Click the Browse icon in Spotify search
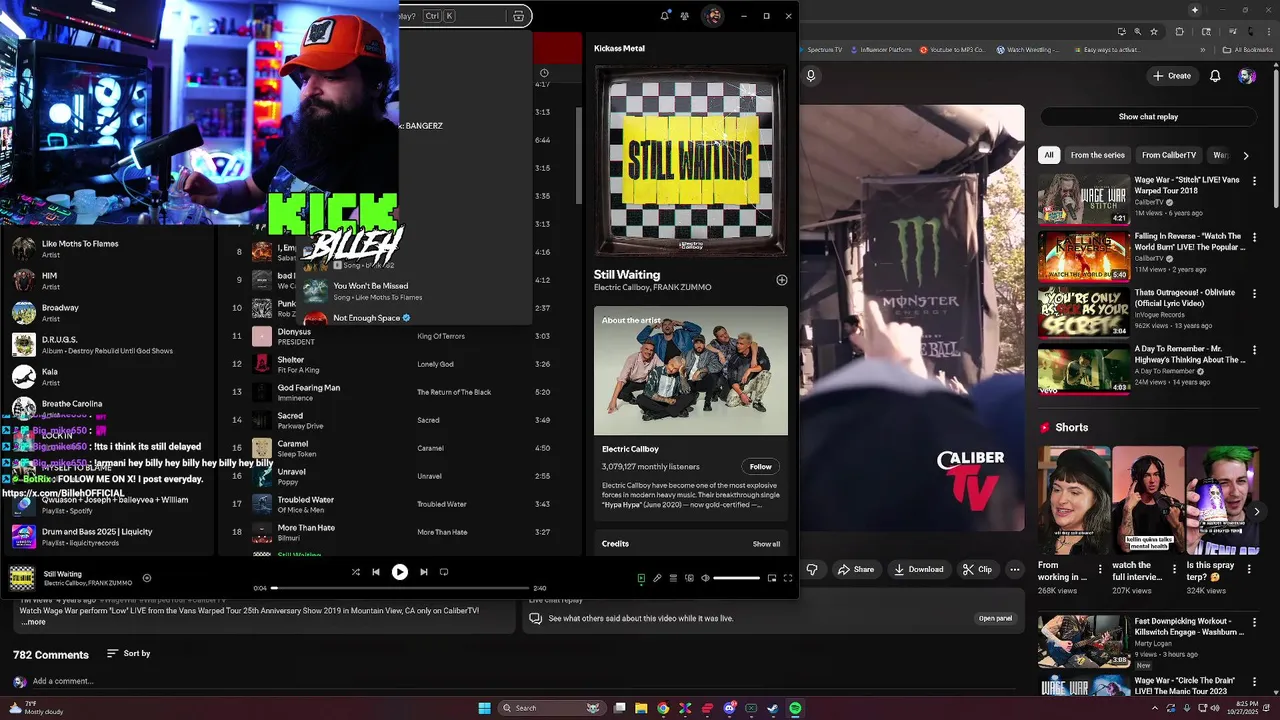The width and height of the screenshot is (1280, 720). pos(518,16)
